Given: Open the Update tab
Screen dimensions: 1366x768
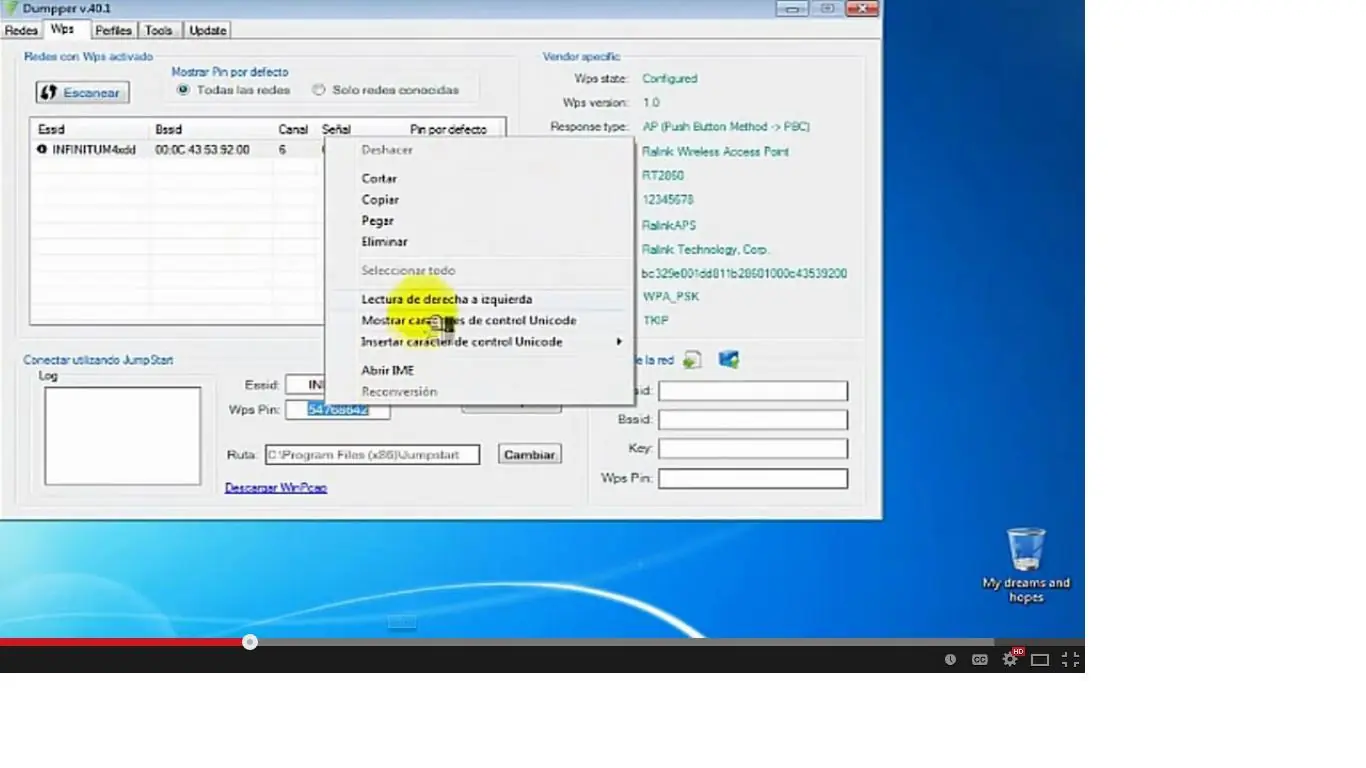Looking at the screenshot, I should (207, 31).
